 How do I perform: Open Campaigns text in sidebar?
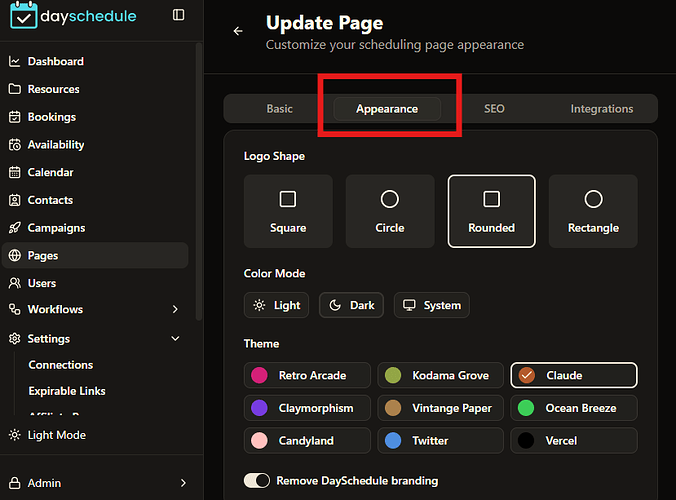56,228
